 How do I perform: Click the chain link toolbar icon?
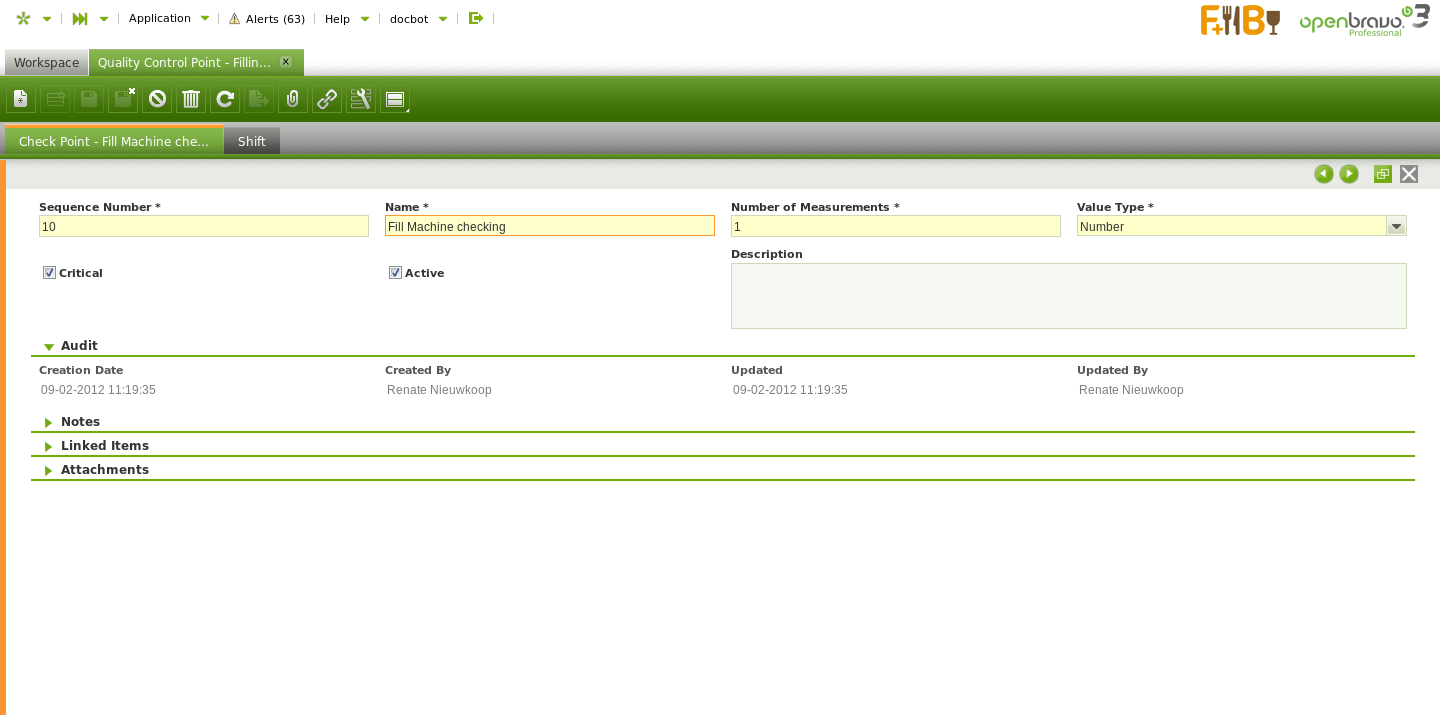327,99
